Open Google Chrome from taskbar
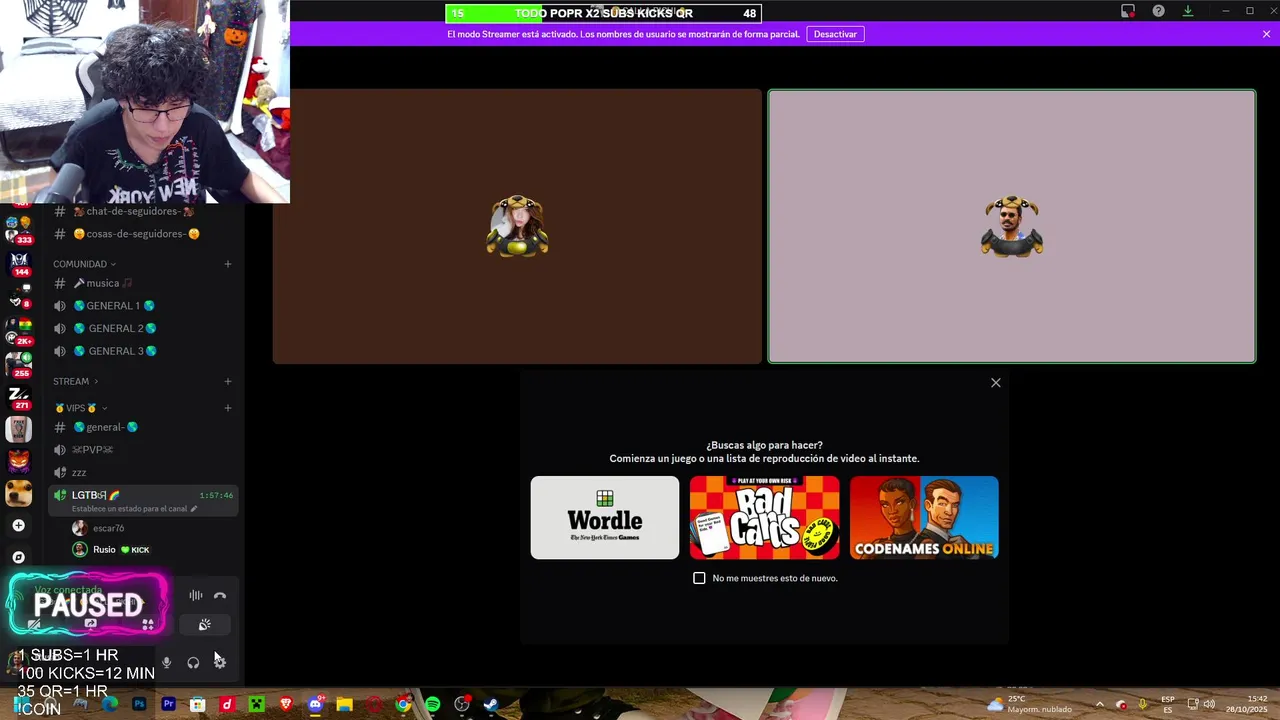 tap(403, 705)
